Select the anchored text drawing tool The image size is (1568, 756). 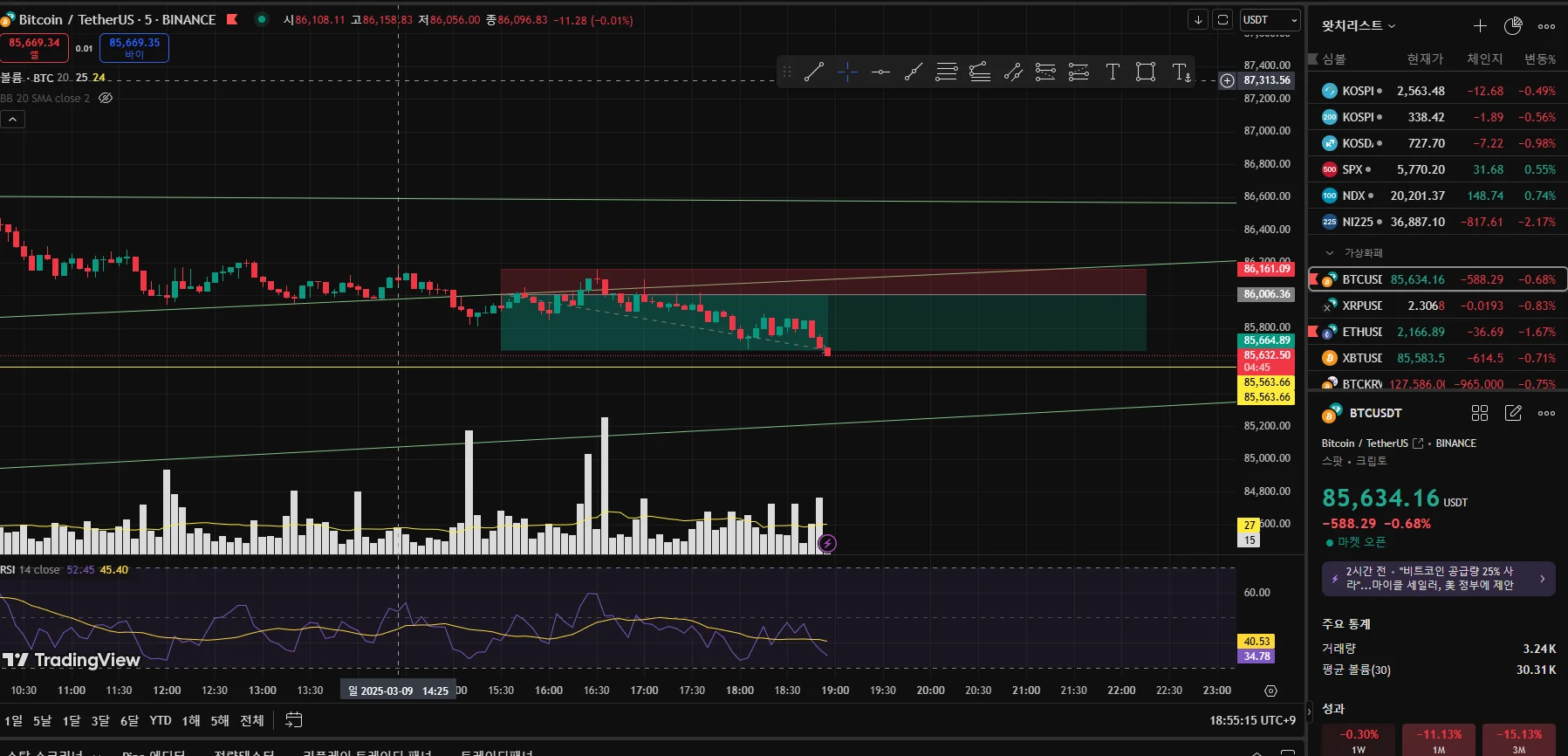pos(1181,72)
